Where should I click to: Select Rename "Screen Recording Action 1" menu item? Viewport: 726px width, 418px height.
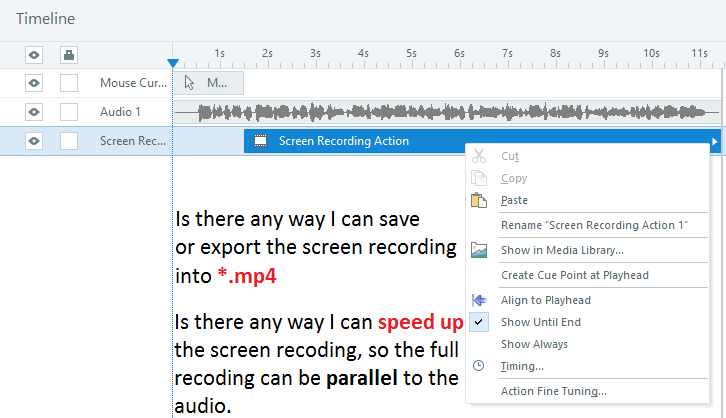click(593, 225)
